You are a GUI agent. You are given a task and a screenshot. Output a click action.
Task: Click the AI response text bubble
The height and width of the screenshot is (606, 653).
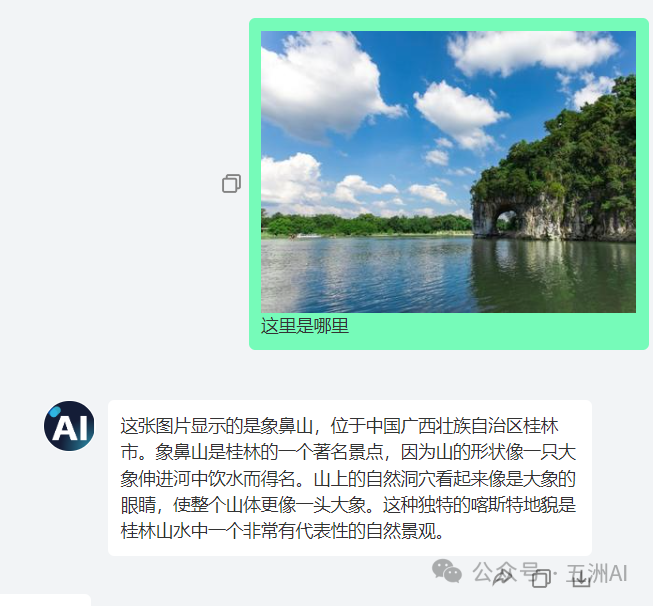[350, 478]
